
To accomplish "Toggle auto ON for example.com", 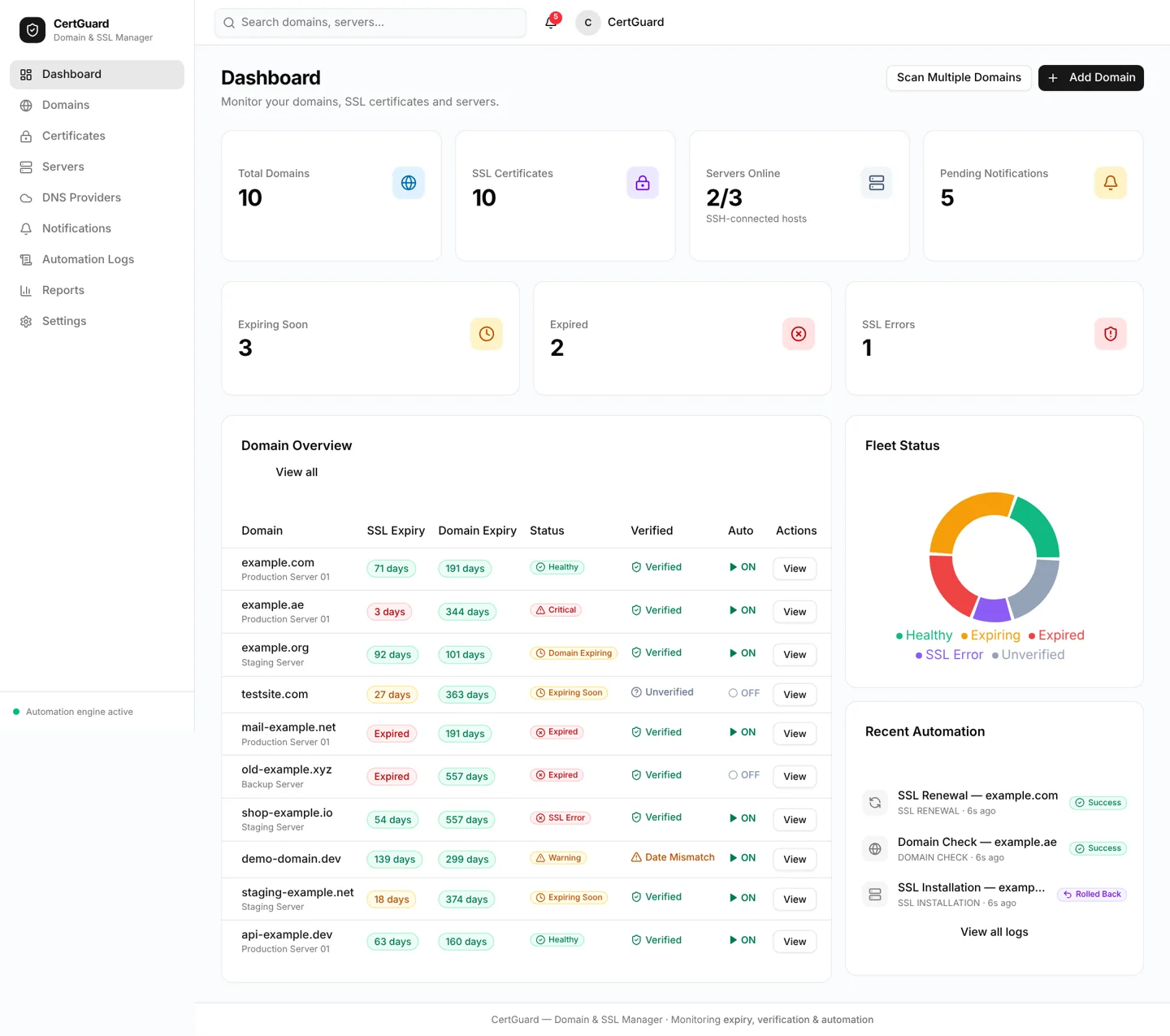I will coord(743,567).
